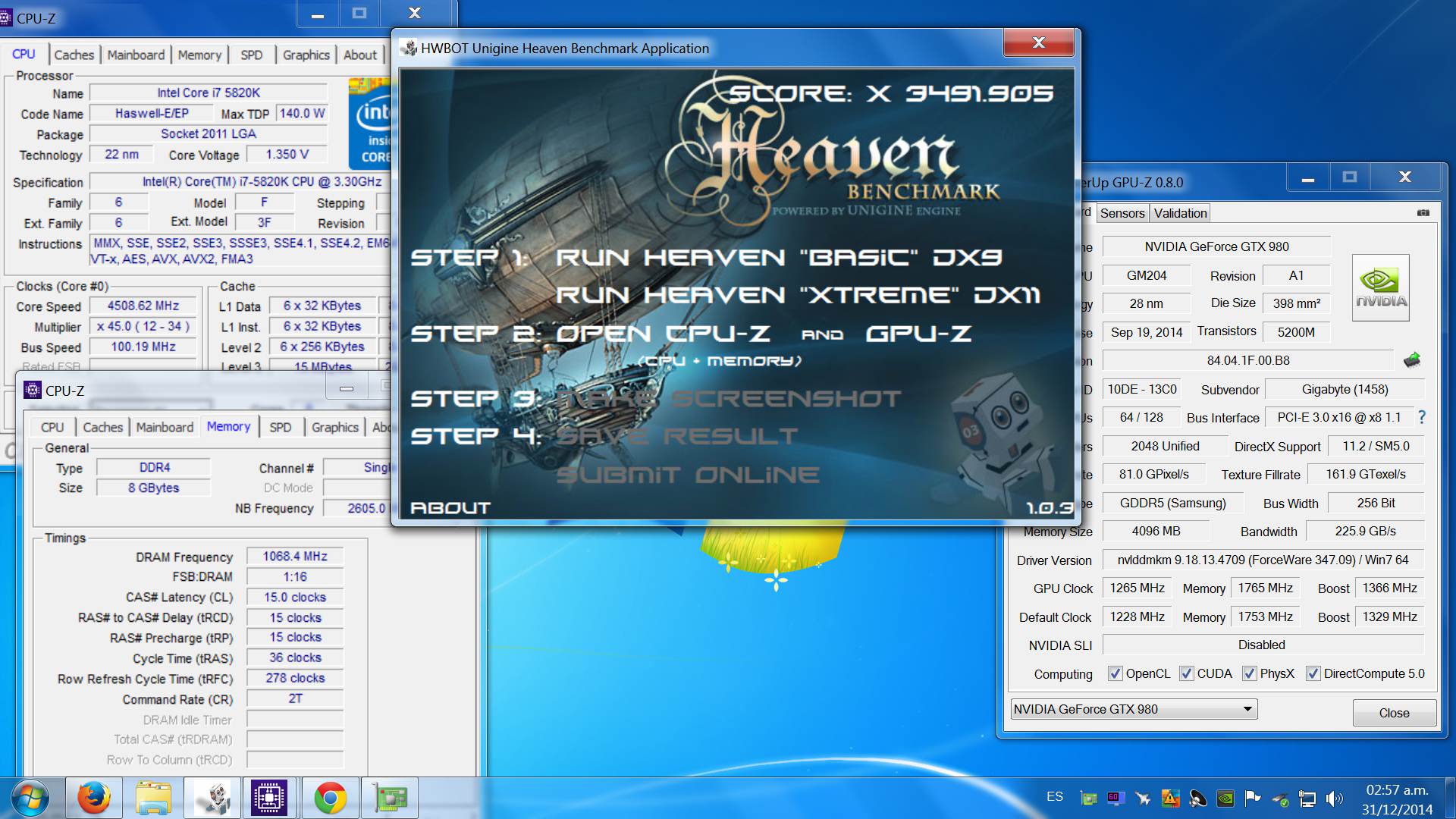This screenshot has height=819, width=1456.
Task: Click the fighter jet tray icon
Action: pos(1143,798)
